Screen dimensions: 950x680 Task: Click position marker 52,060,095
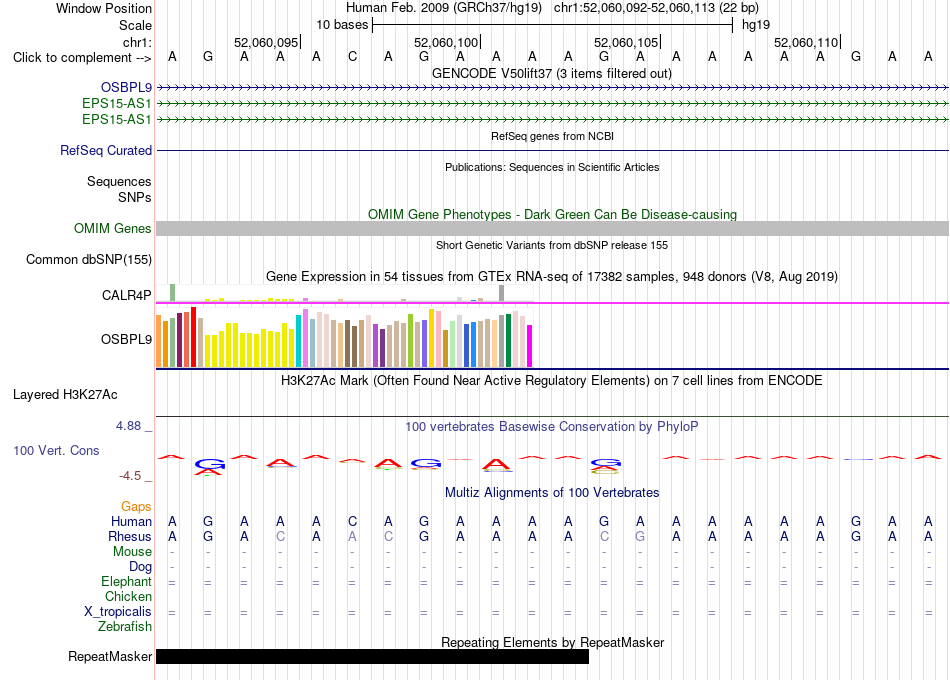(266, 42)
